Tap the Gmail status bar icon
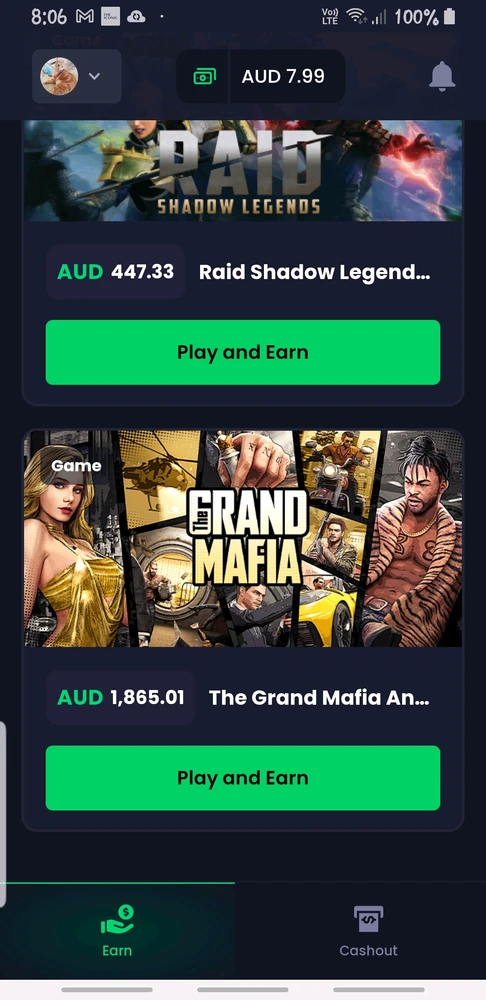Screen dimensions: 486x1000 (85, 17)
